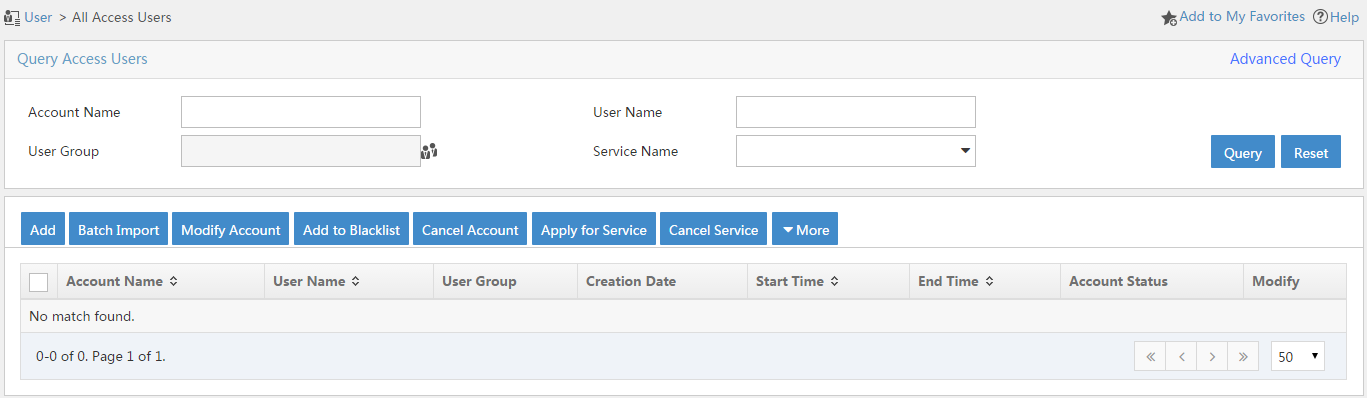Click the Add to My Favorites star icon

pyautogui.click(x=1169, y=17)
